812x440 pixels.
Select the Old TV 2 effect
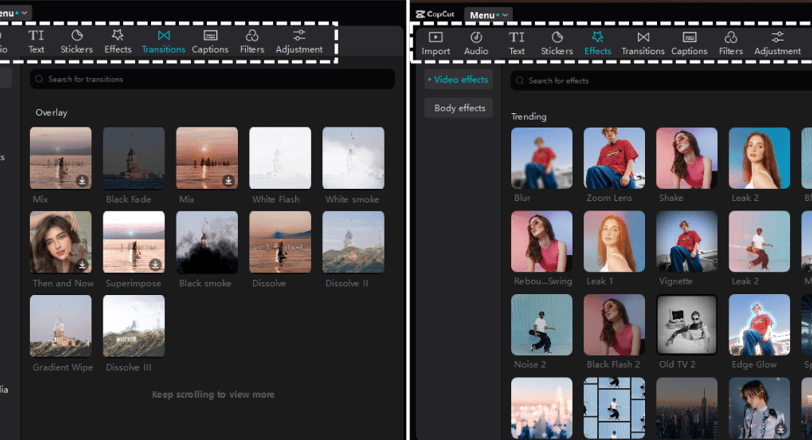click(687, 325)
